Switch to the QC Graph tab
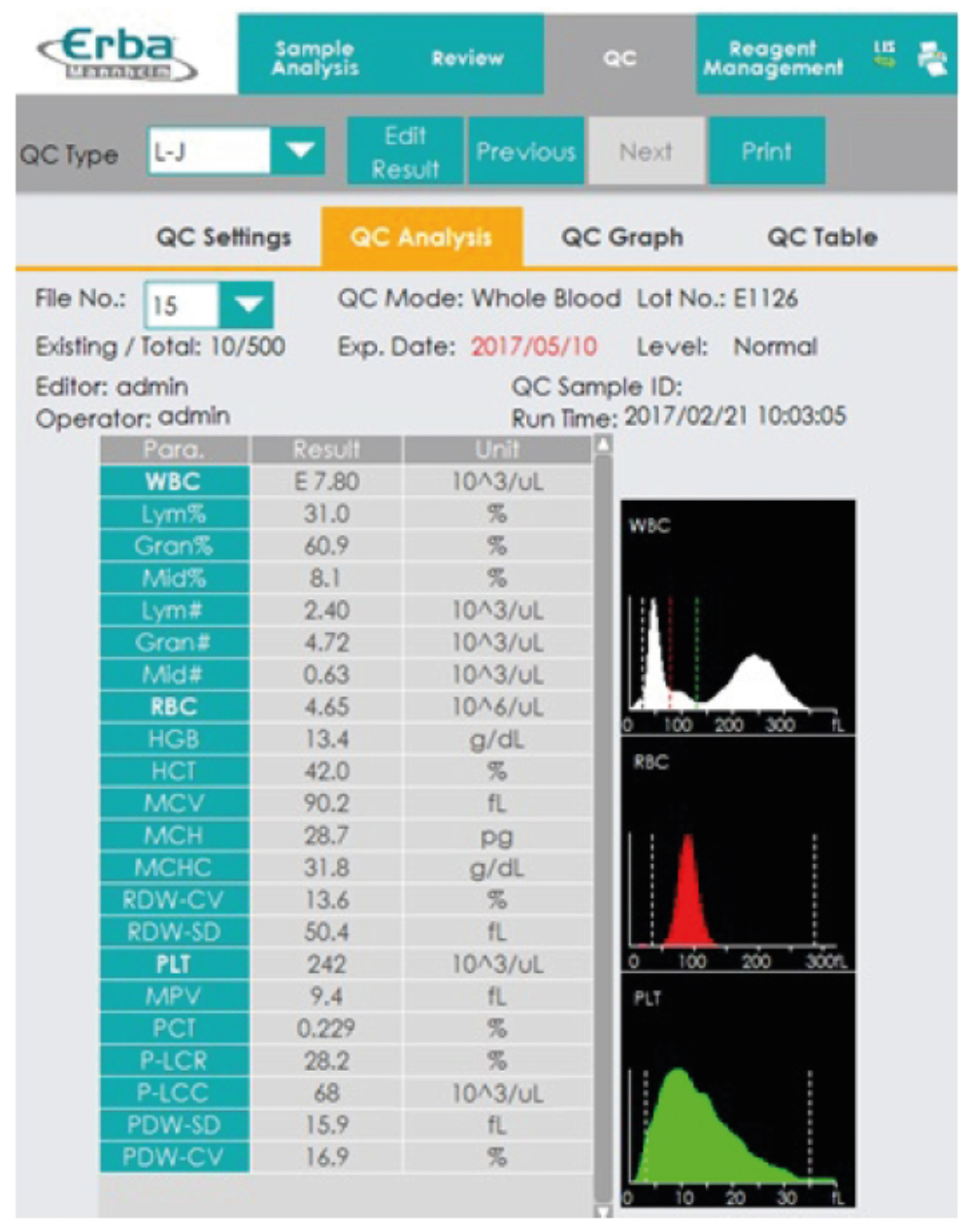This screenshot has height=1232, width=968. [621, 238]
